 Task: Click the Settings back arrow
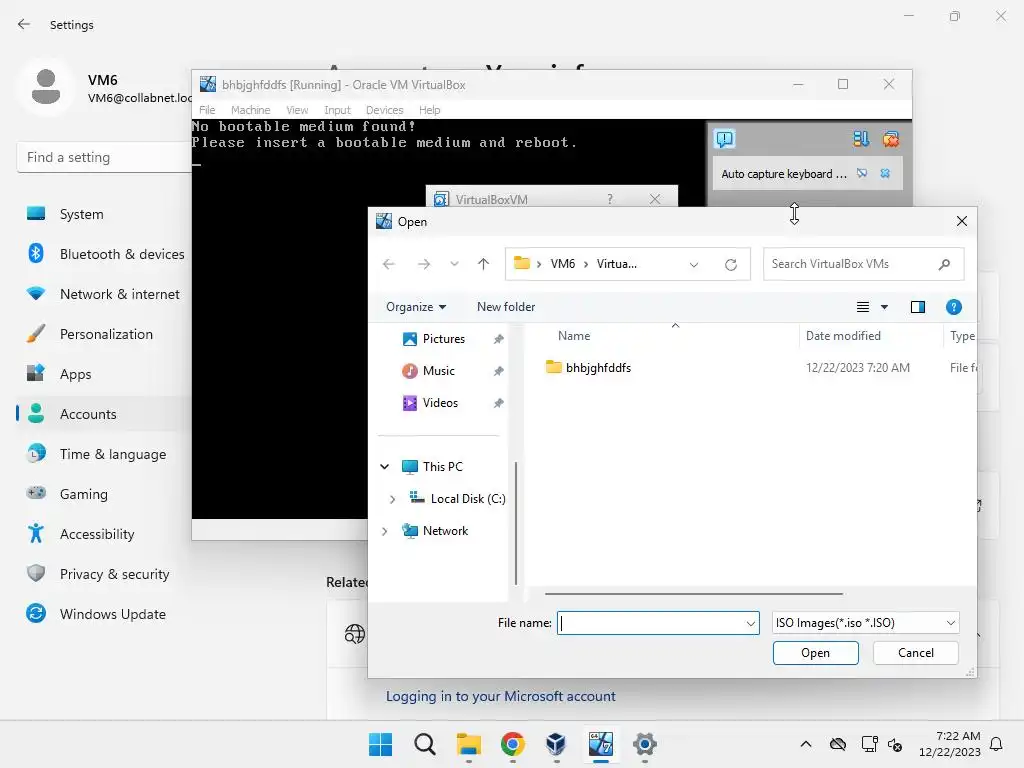(24, 24)
